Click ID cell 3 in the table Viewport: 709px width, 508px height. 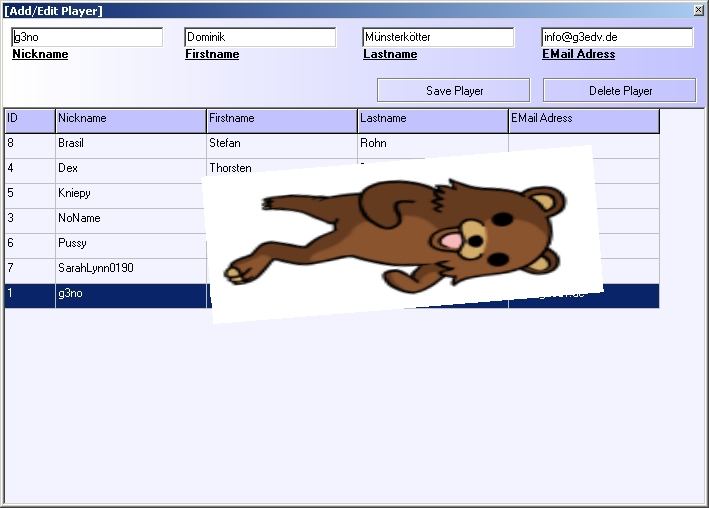pos(30,221)
